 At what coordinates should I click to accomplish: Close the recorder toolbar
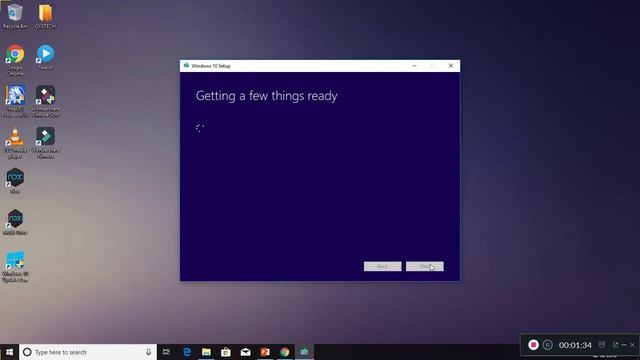pyautogui.click(x=633, y=345)
